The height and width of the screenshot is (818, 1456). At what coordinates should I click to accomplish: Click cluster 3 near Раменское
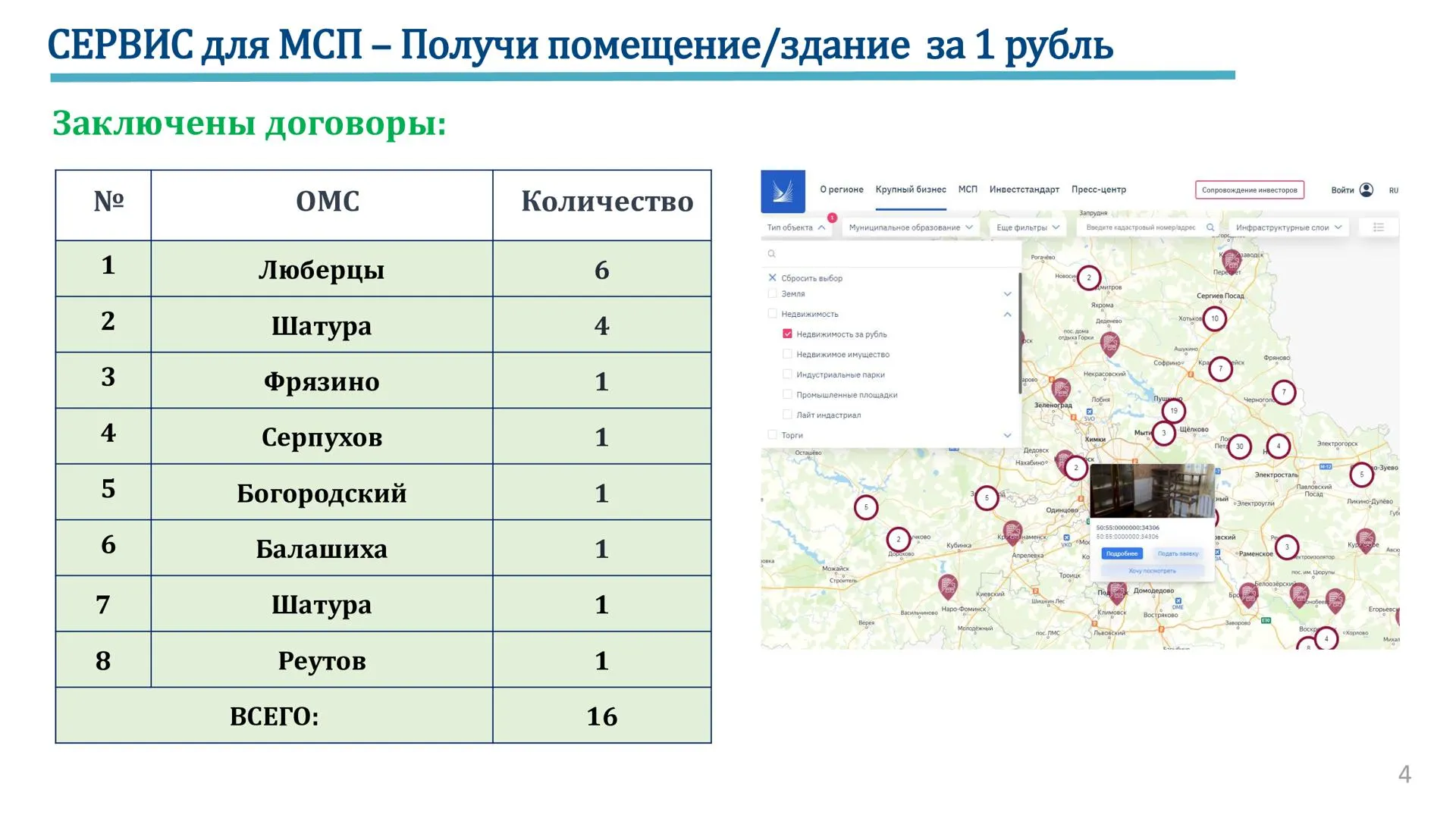tap(1287, 547)
